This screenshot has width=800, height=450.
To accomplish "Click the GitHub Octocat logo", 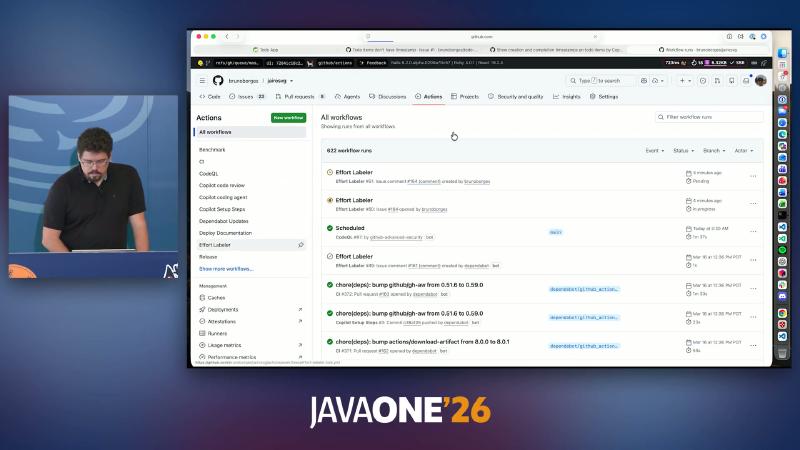I will (x=218, y=81).
